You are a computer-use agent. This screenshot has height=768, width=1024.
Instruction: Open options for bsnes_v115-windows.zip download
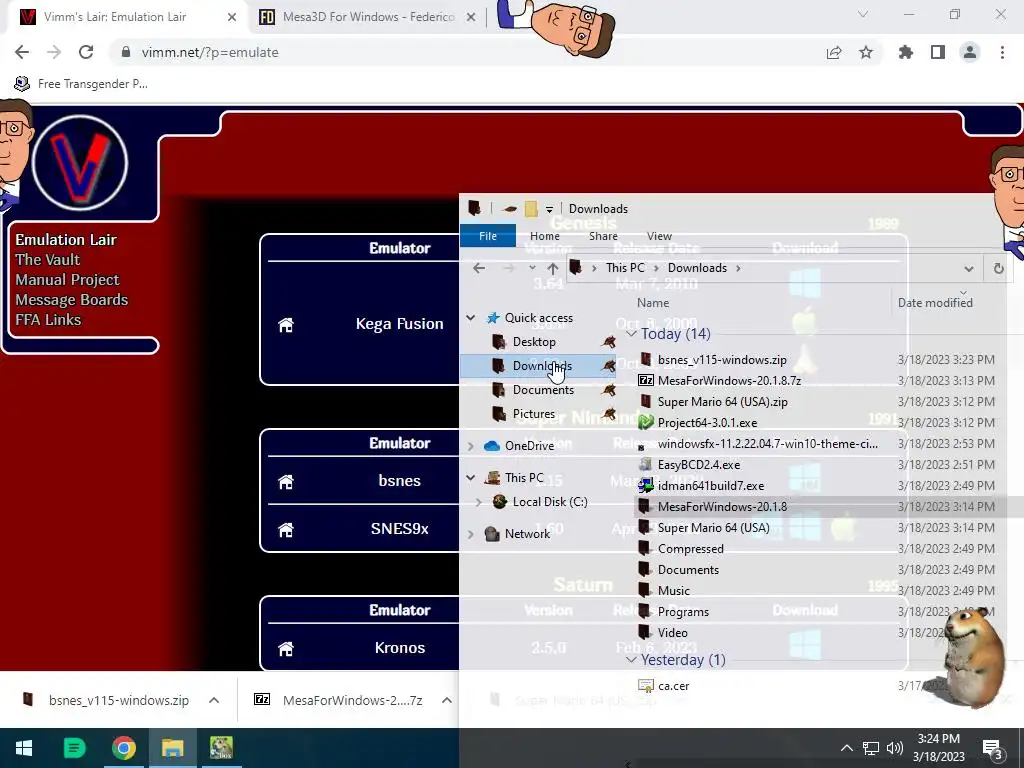coord(214,700)
